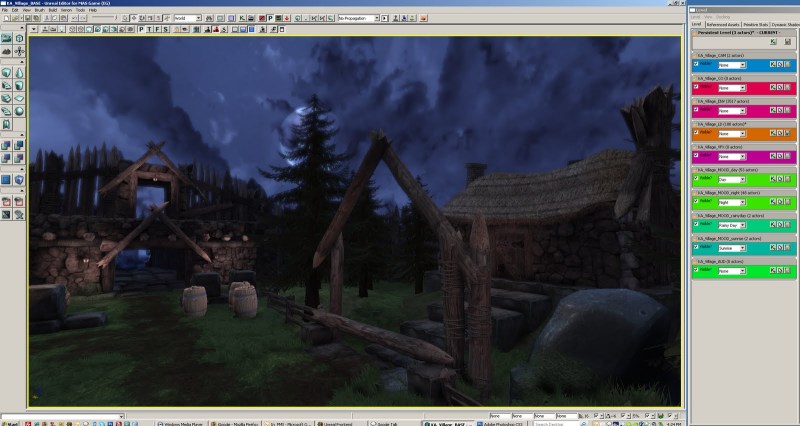Open the Sunrise dropdown for MOOD_sunrise level

(732, 248)
